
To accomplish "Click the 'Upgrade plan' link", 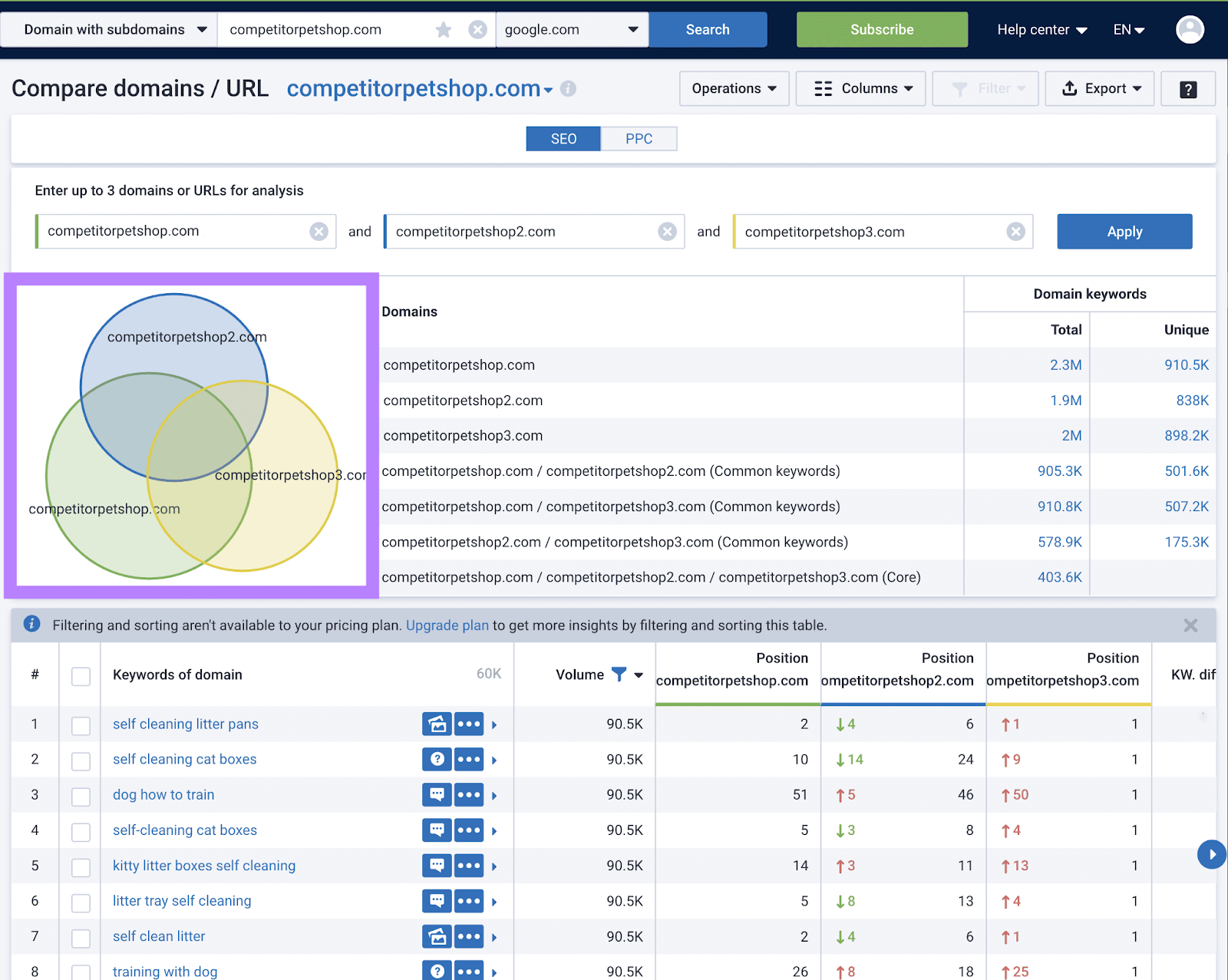I will (447, 625).
